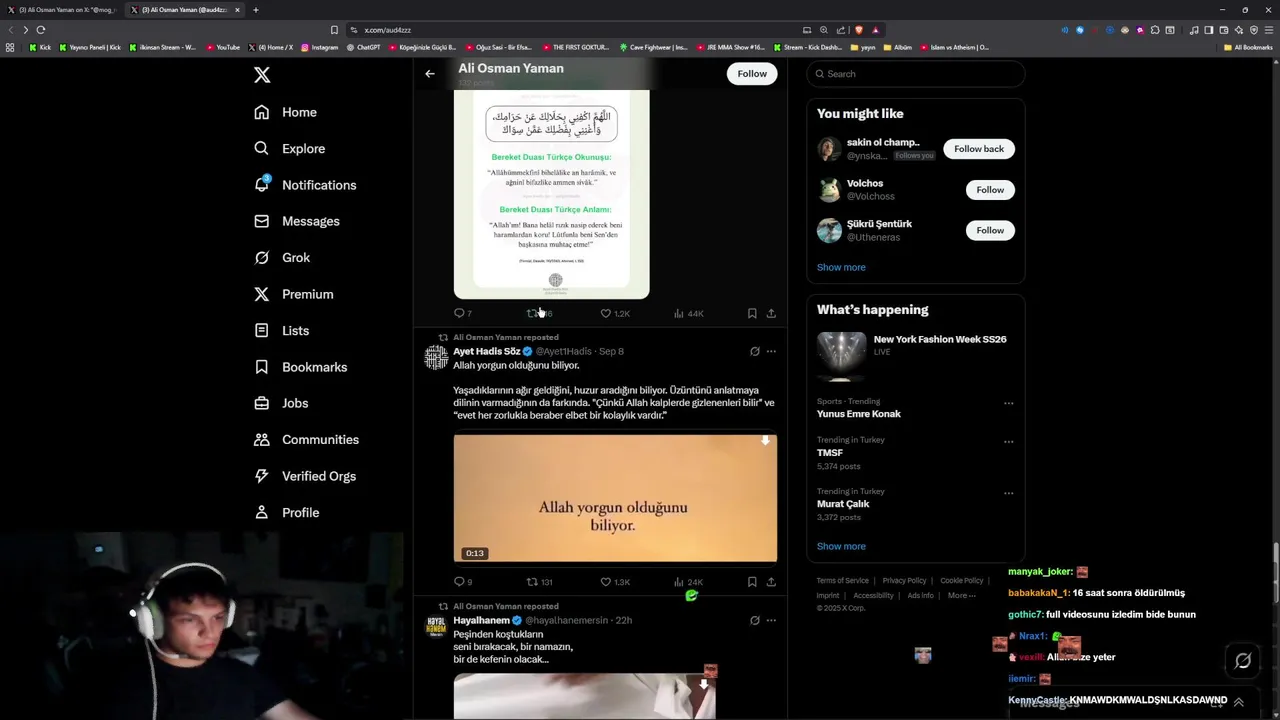
Task: Open Privacy Policy link
Action: (x=904, y=580)
